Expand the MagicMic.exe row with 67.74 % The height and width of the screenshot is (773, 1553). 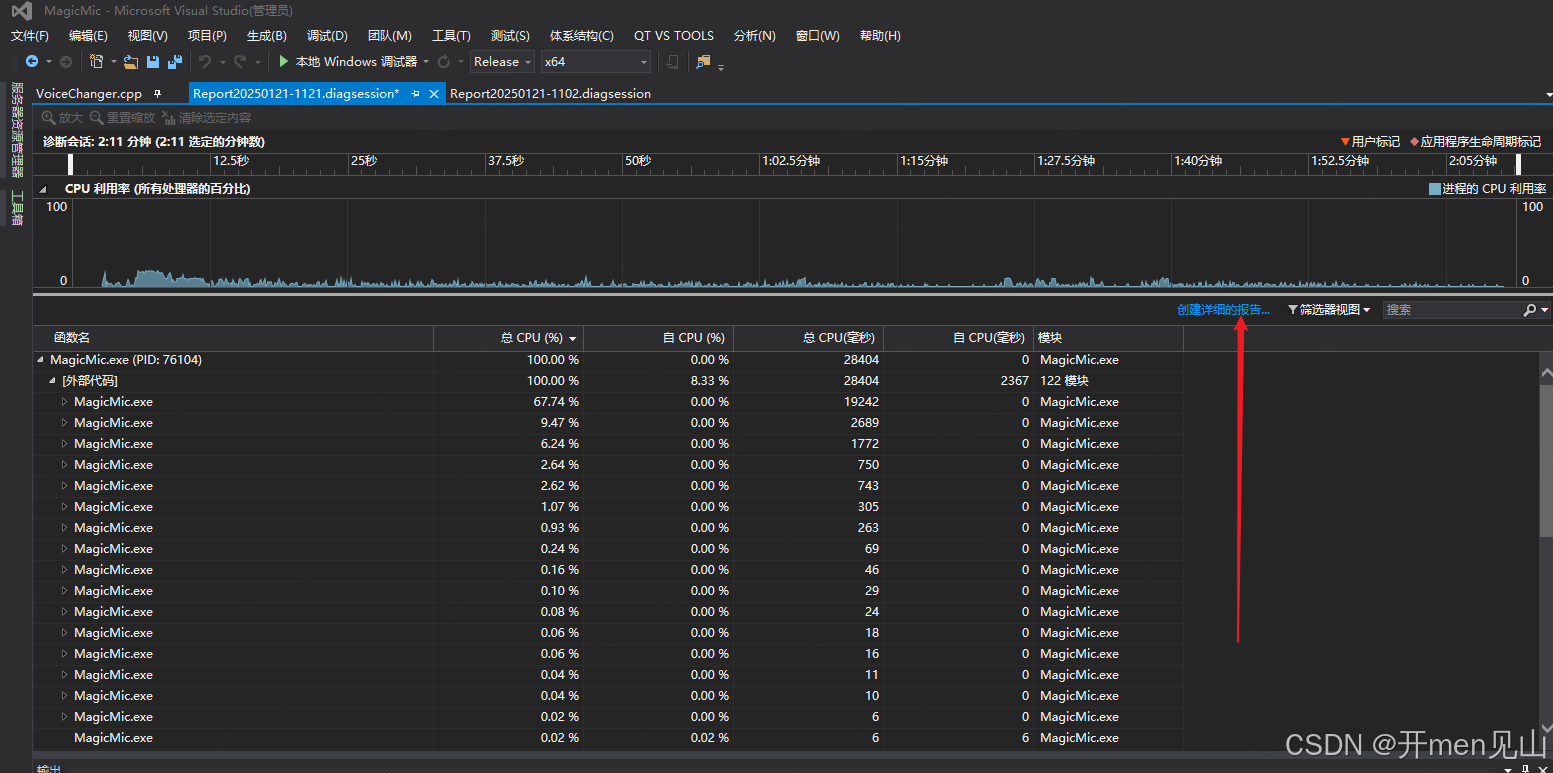point(64,402)
